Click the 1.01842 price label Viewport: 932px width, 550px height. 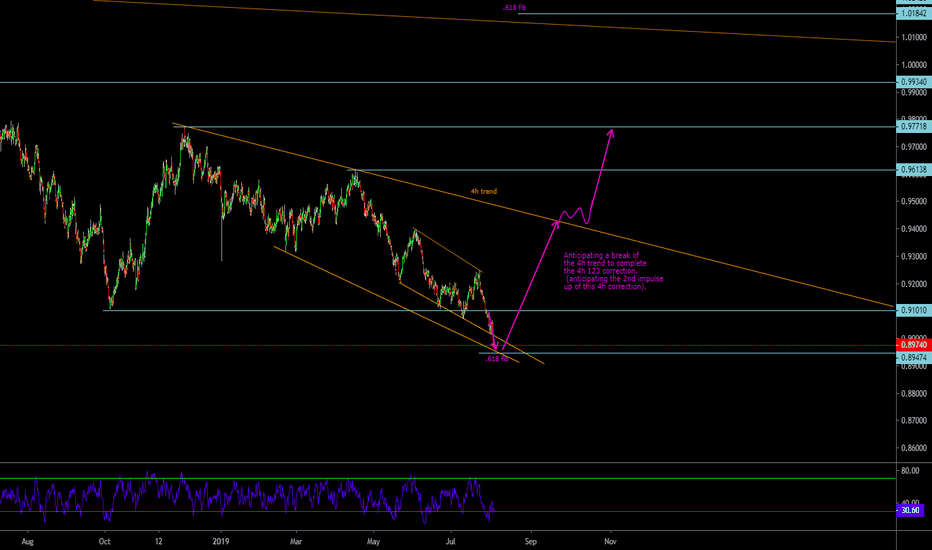tap(914, 13)
